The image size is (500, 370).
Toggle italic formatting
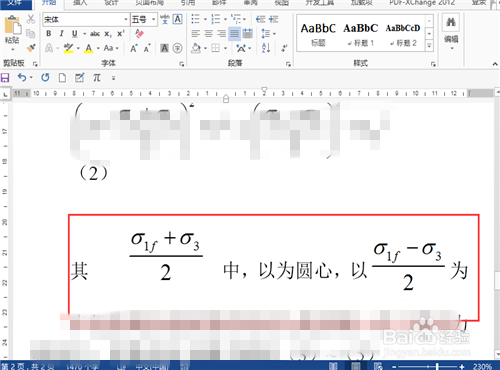(x=61, y=34)
